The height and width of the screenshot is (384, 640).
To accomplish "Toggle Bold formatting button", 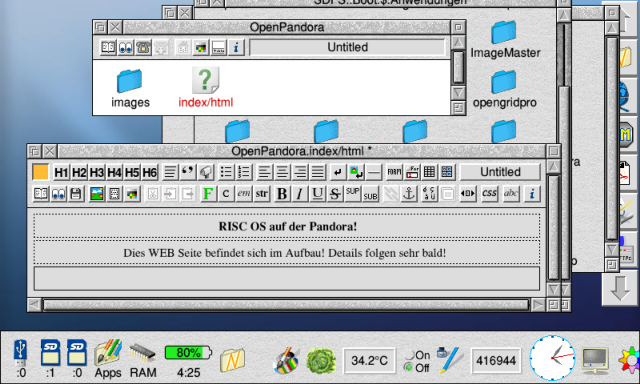I will point(282,194).
